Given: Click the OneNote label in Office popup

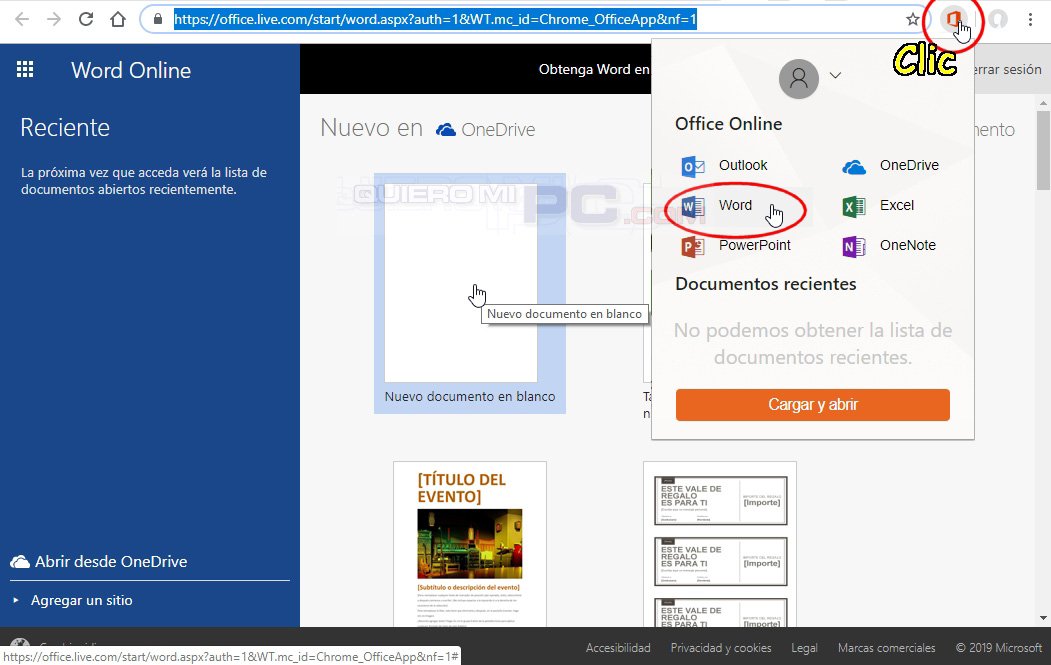Looking at the screenshot, I should click(x=908, y=245).
